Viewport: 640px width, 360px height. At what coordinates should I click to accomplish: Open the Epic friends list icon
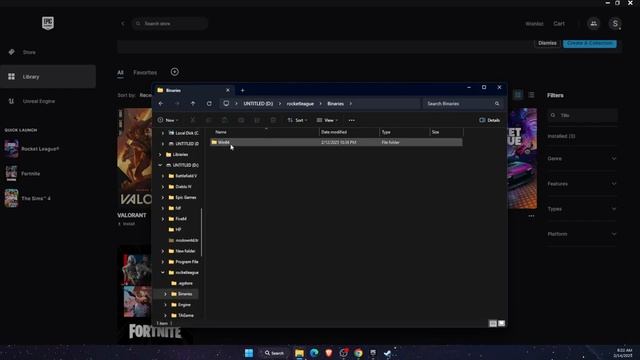(593, 24)
